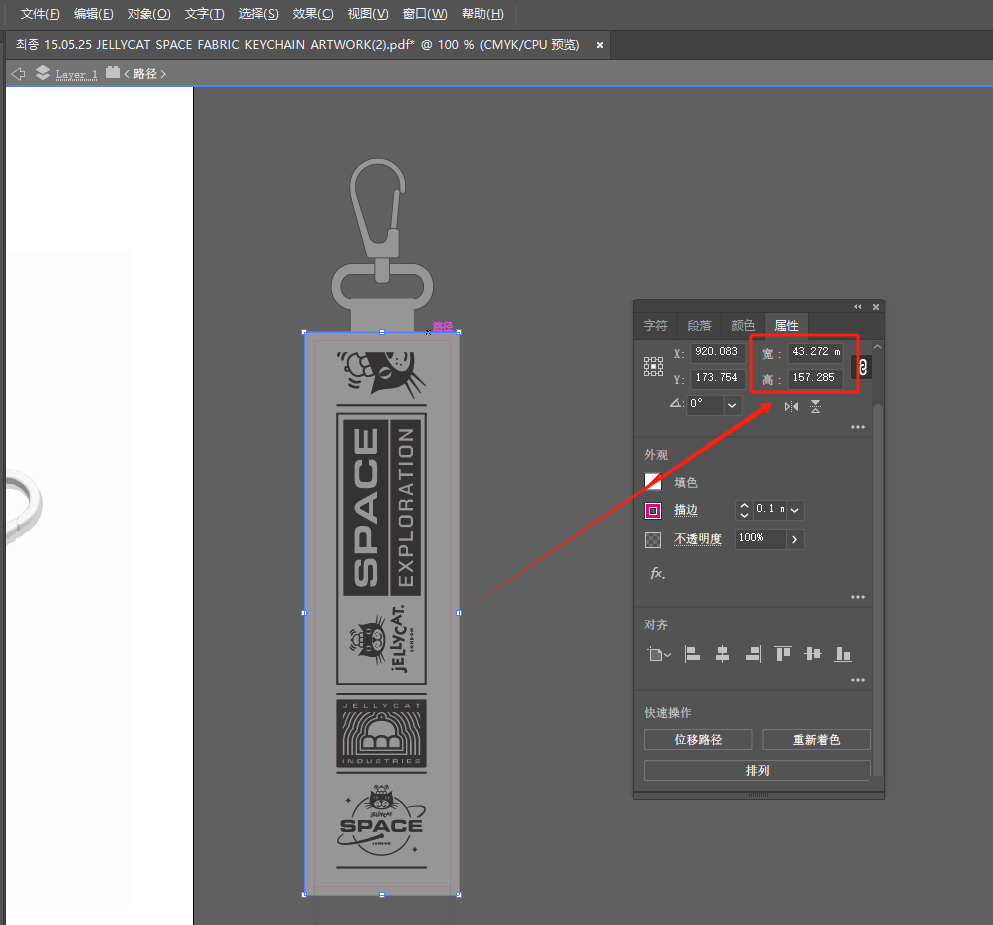Open the align to artboard dropdown
The width and height of the screenshot is (993, 925).
(x=659, y=654)
